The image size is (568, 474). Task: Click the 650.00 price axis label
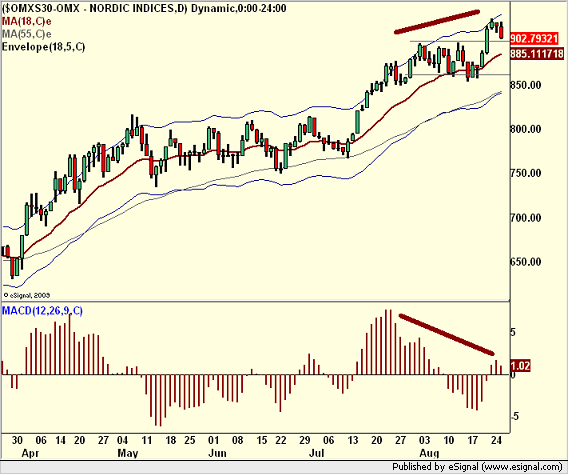click(526, 261)
